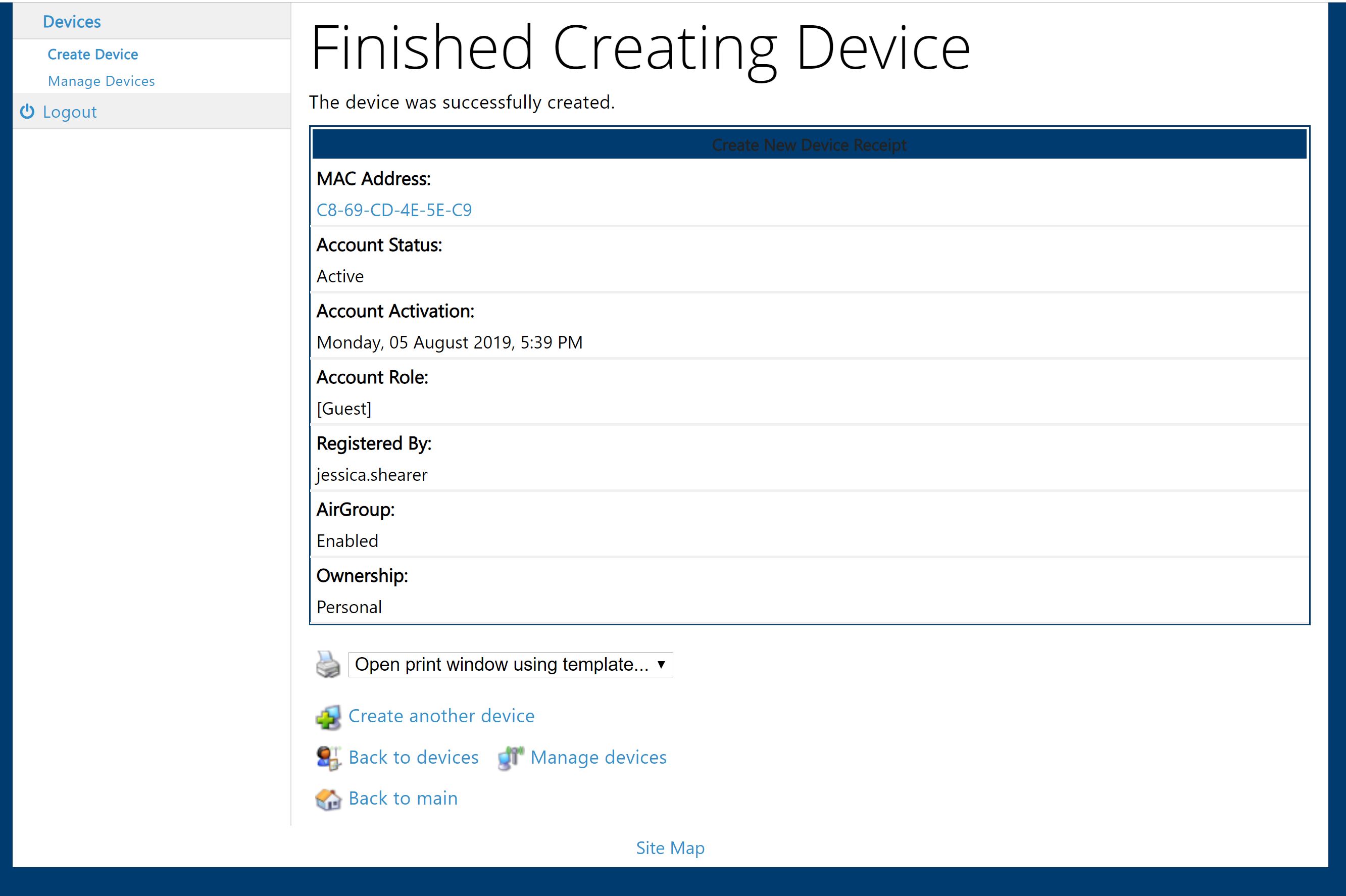Click the Back to main link
This screenshot has width=1346, height=896.
click(403, 799)
